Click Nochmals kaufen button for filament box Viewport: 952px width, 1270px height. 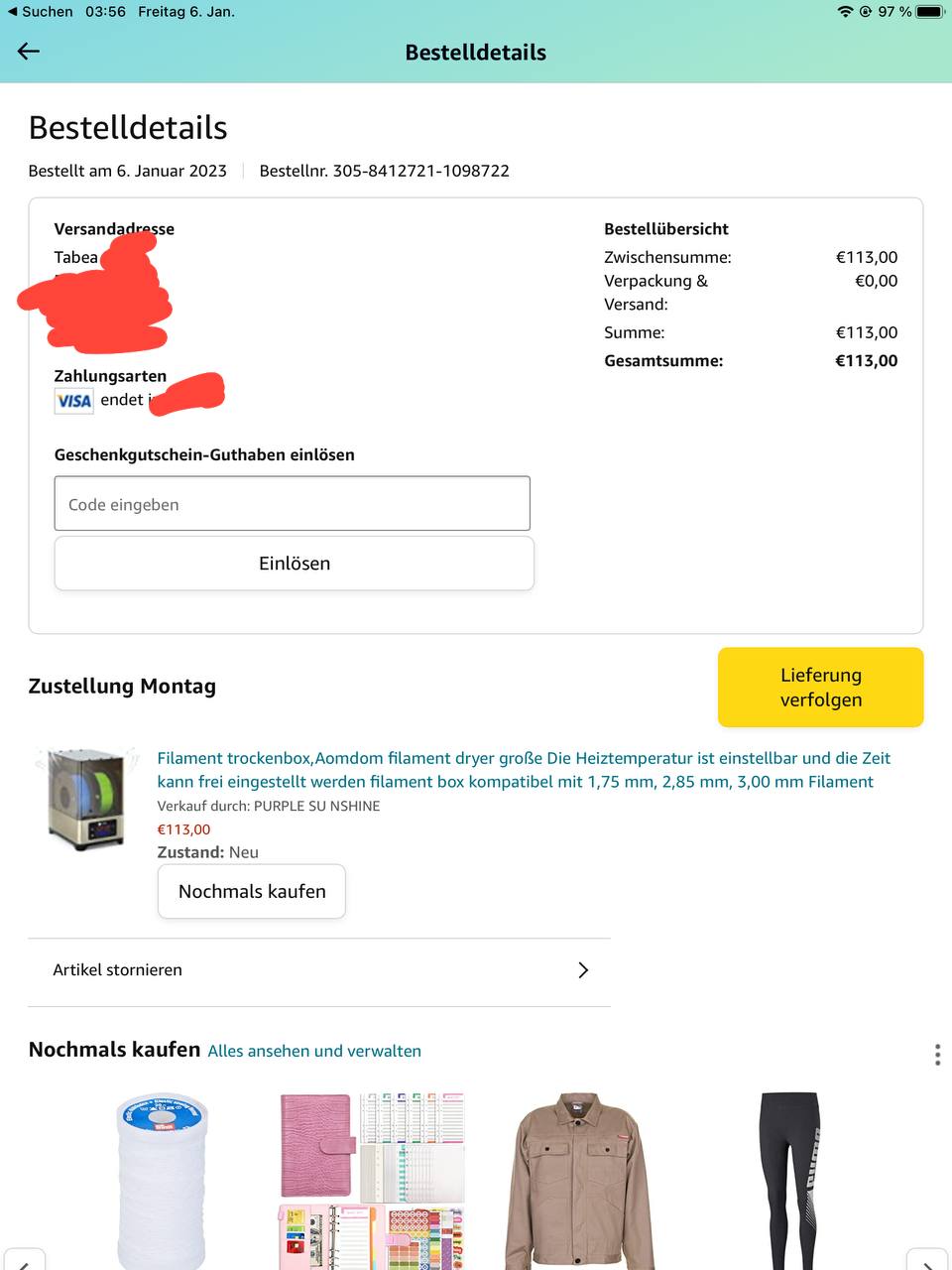[x=252, y=891]
